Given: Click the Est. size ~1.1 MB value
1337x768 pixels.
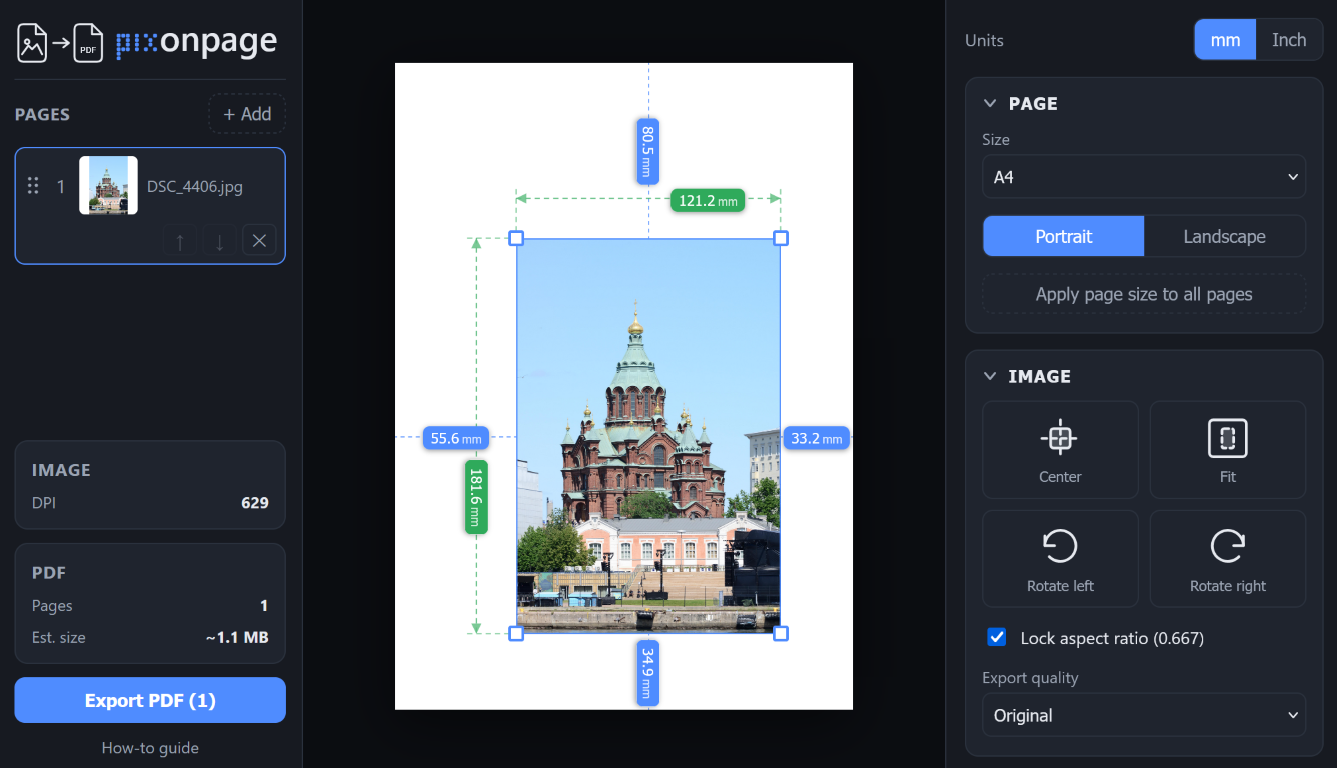Looking at the screenshot, I should (x=237, y=637).
